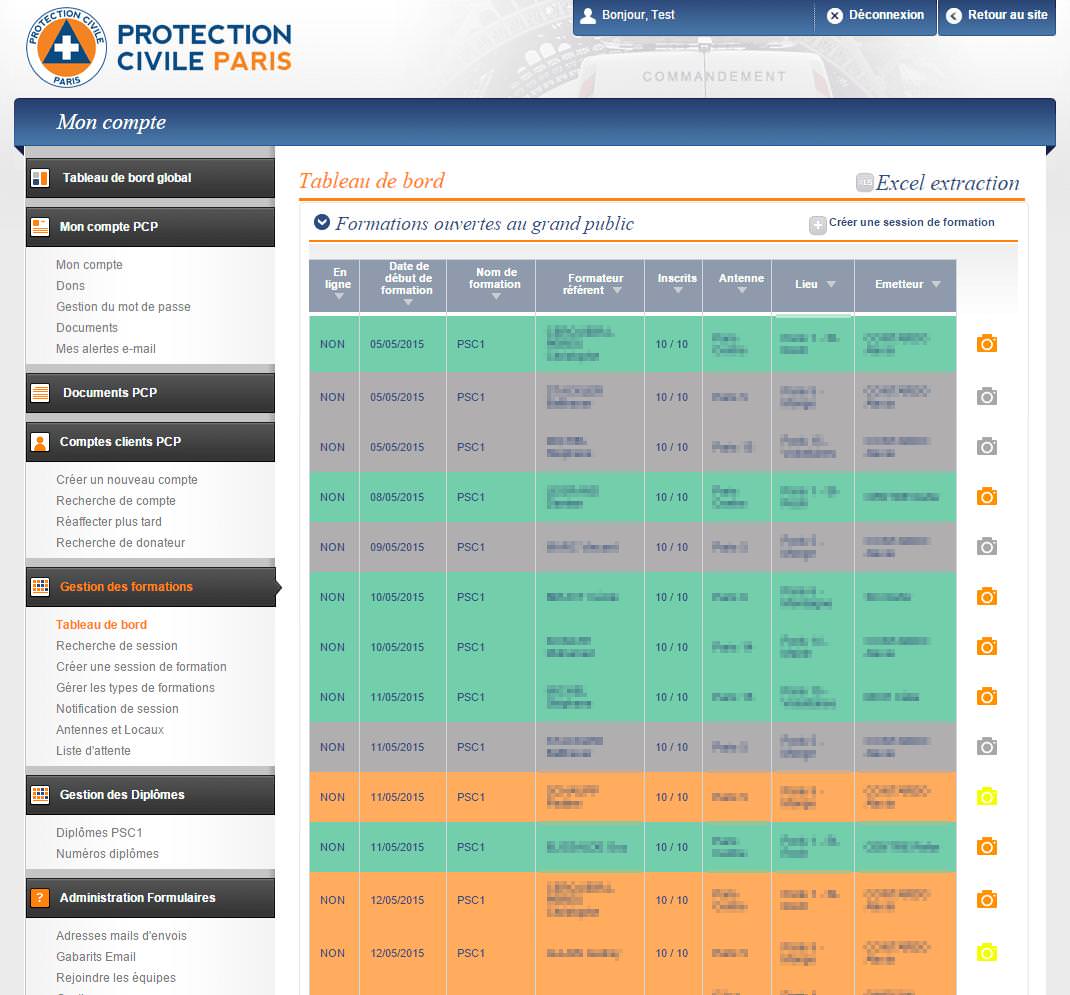The height and width of the screenshot is (995, 1070).
Task: Go to Gestion du mot de passe
Action: click(x=123, y=307)
